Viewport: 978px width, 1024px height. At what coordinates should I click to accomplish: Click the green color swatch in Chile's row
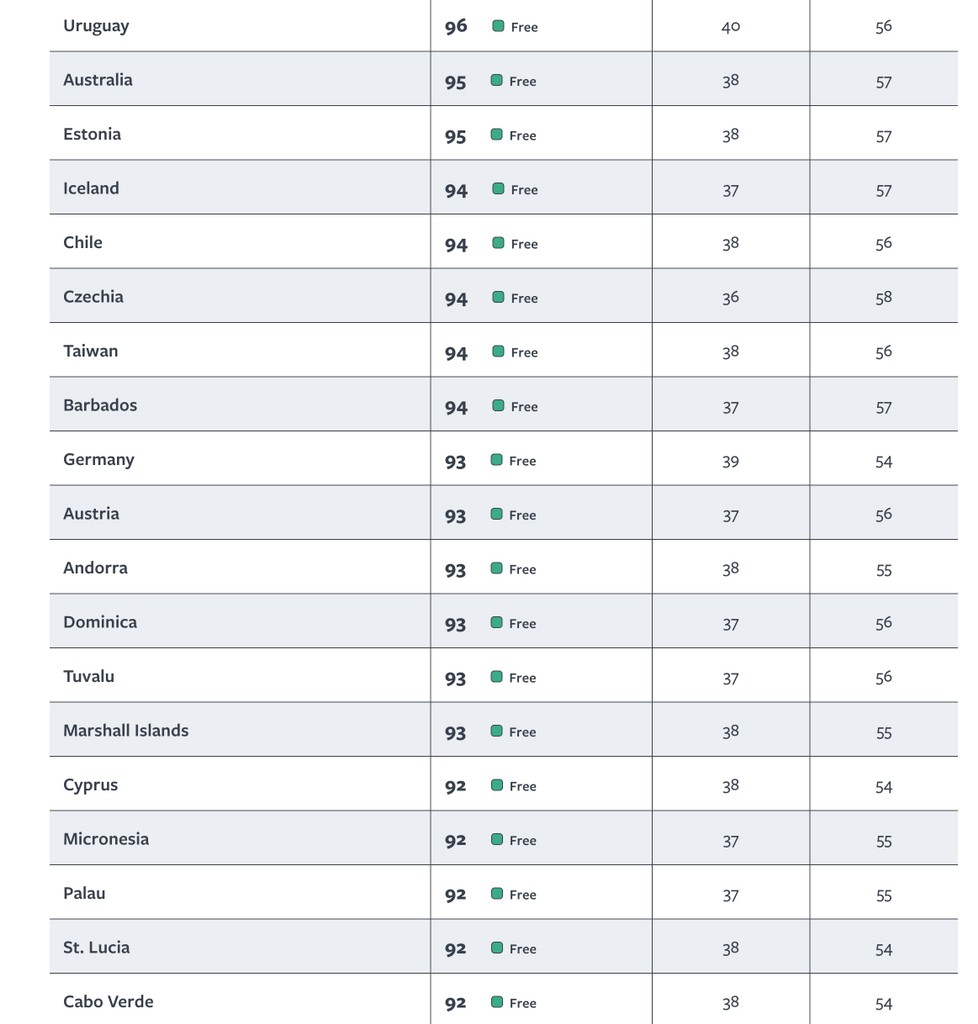(498, 243)
